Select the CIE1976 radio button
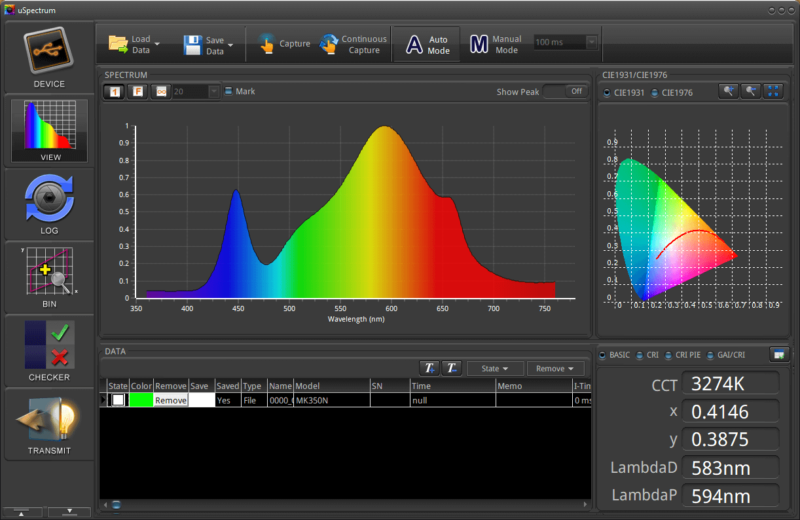The width and height of the screenshot is (800, 520). (x=655, y=93)
